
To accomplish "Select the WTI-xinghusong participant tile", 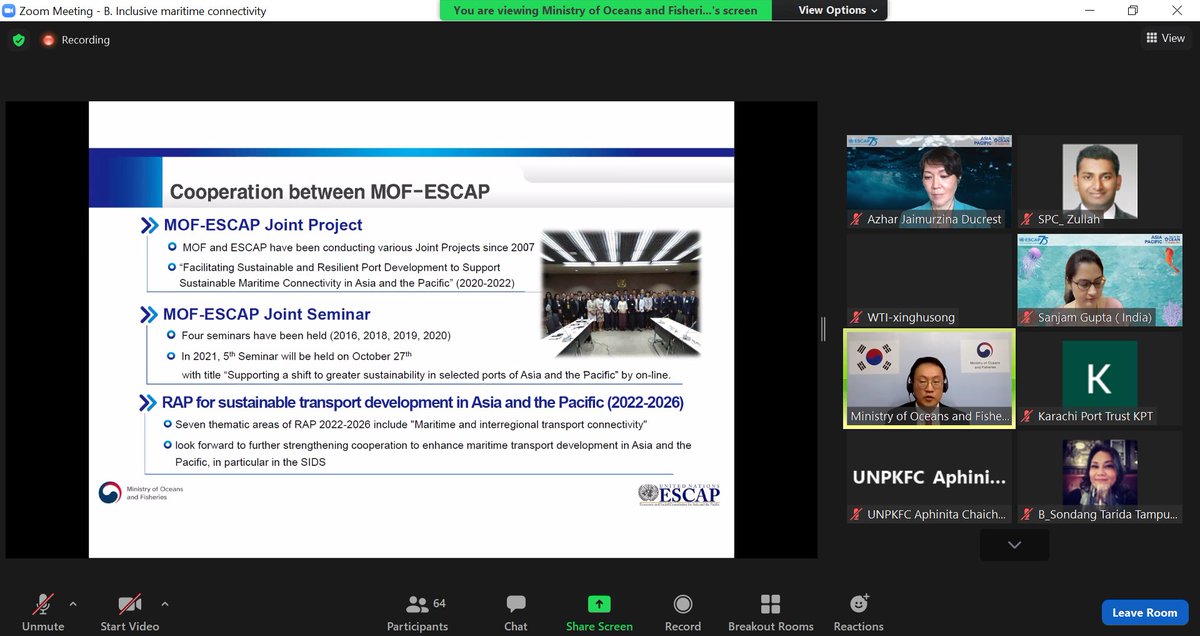I will click(x=929, y=280).
